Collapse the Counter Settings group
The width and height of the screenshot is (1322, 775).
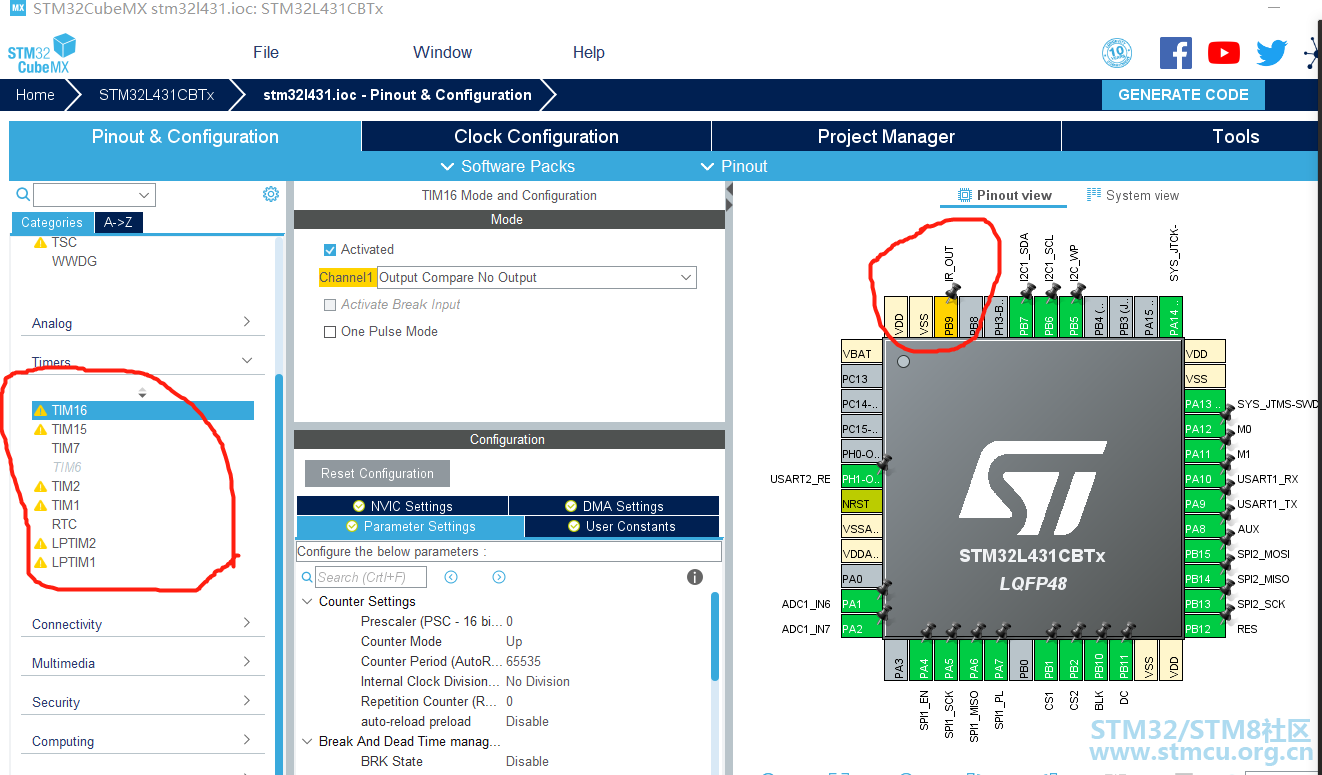pos(307,602)
